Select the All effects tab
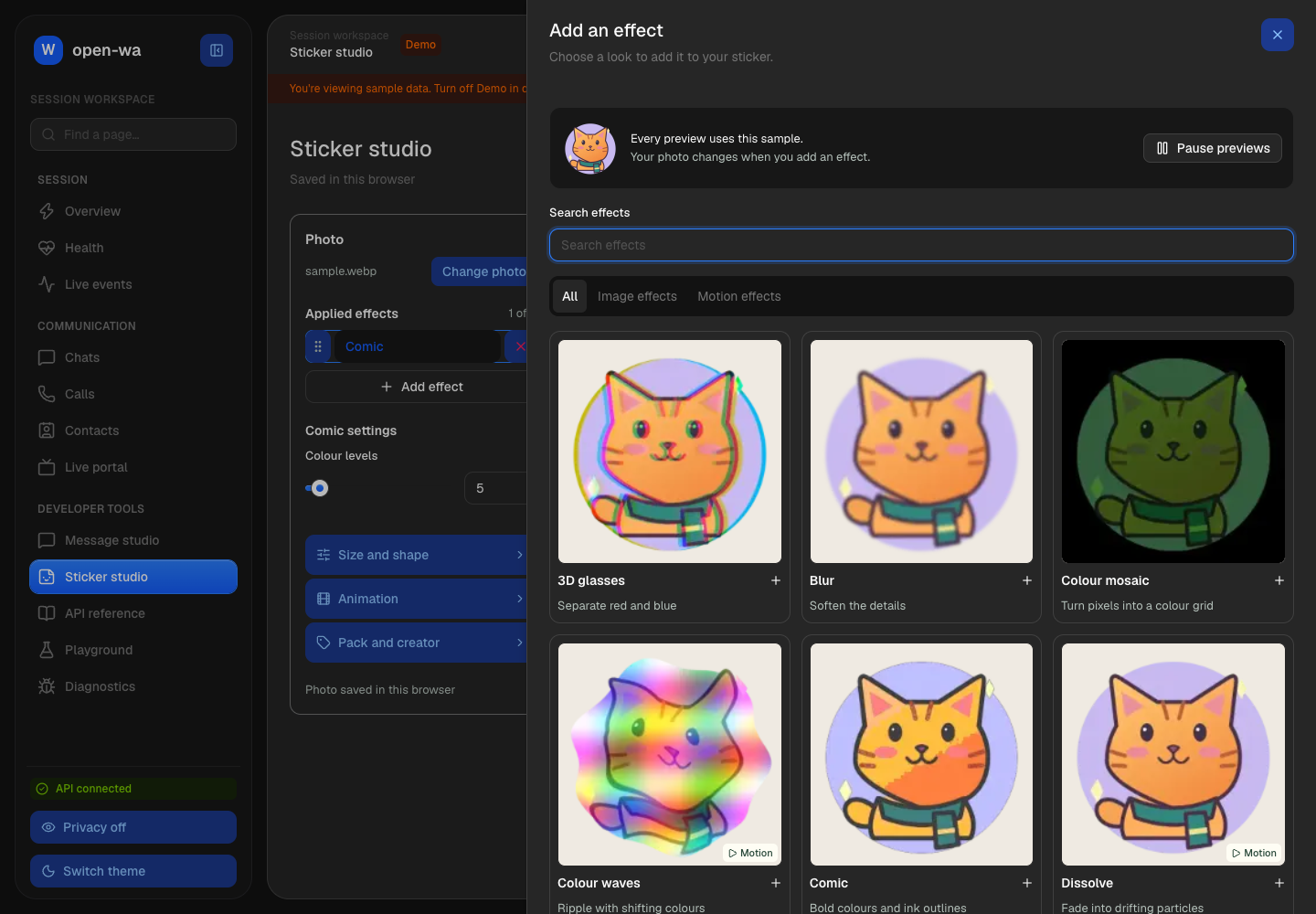The image size is (1316, 914). point(570,296)
